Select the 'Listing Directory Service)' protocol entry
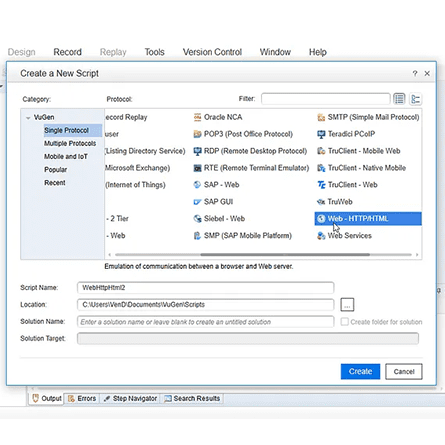Viewport: 445px width, 445px height. 145,151
